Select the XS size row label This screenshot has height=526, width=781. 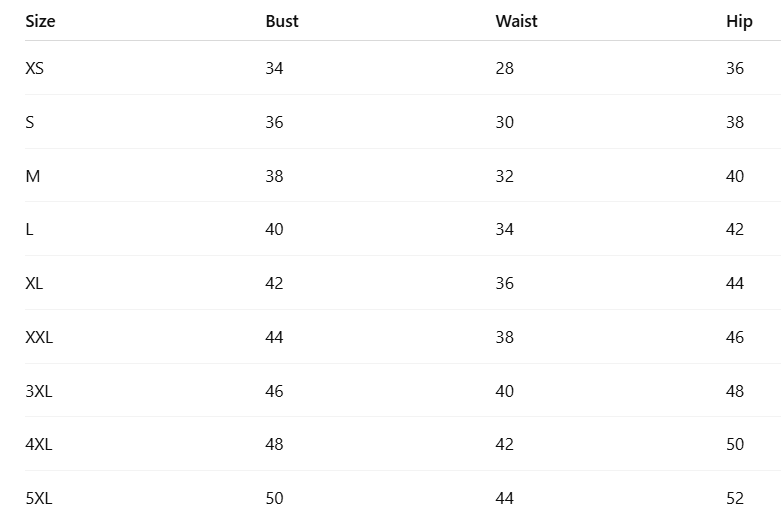pos(34,68)
